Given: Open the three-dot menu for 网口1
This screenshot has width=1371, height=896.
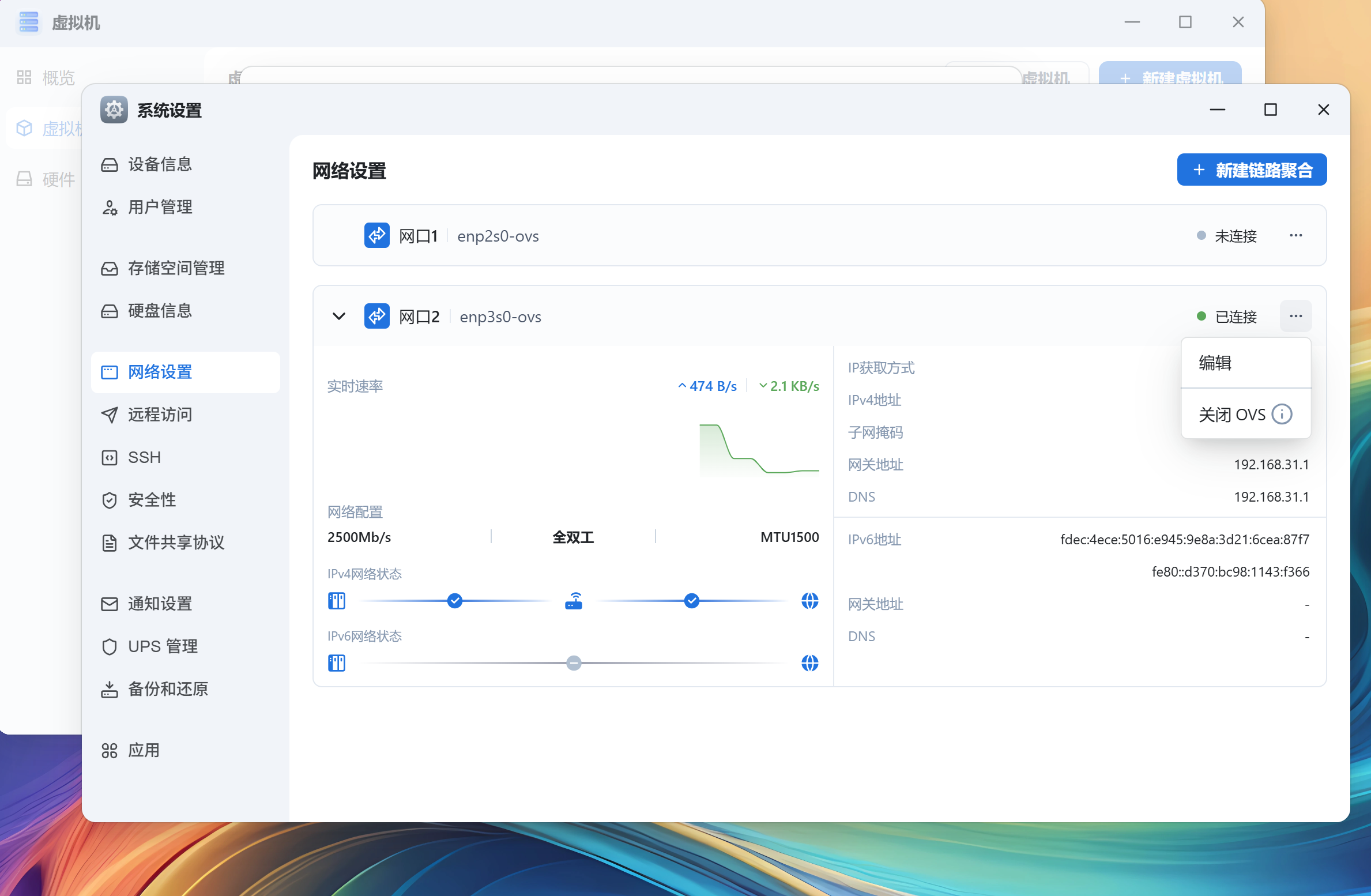Looking at the screenshot, I should pyautogui.click(x=1295, y=235).
